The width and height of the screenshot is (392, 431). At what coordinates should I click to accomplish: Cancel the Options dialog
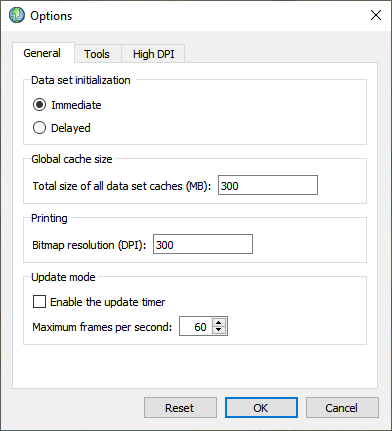pos(342,408)
